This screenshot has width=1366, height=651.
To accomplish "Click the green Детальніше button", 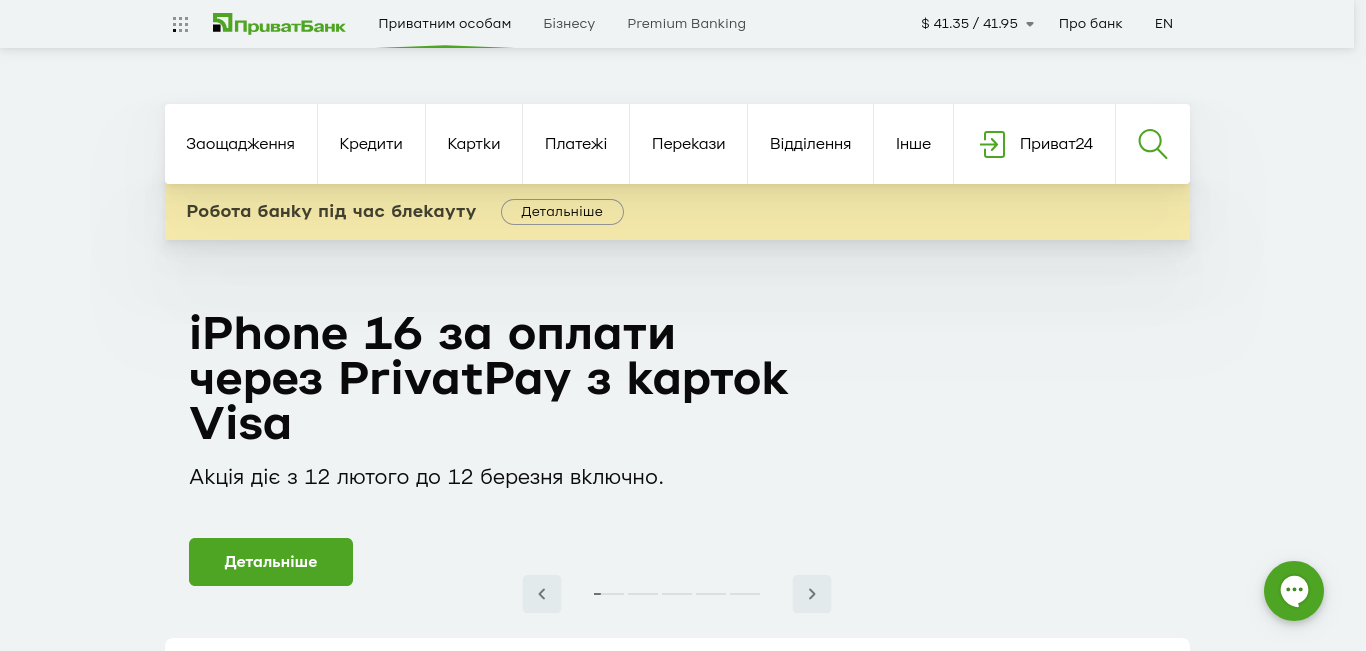I will 271,562.
